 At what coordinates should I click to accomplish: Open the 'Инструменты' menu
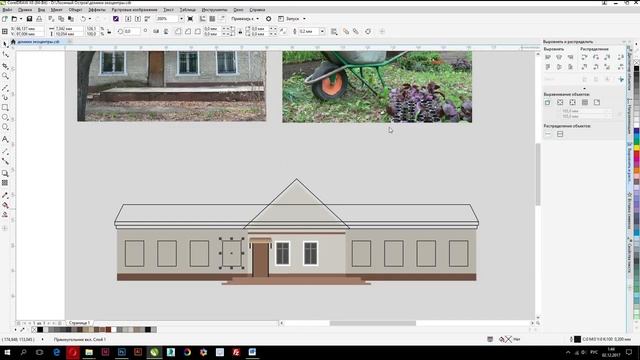[214, 9]
